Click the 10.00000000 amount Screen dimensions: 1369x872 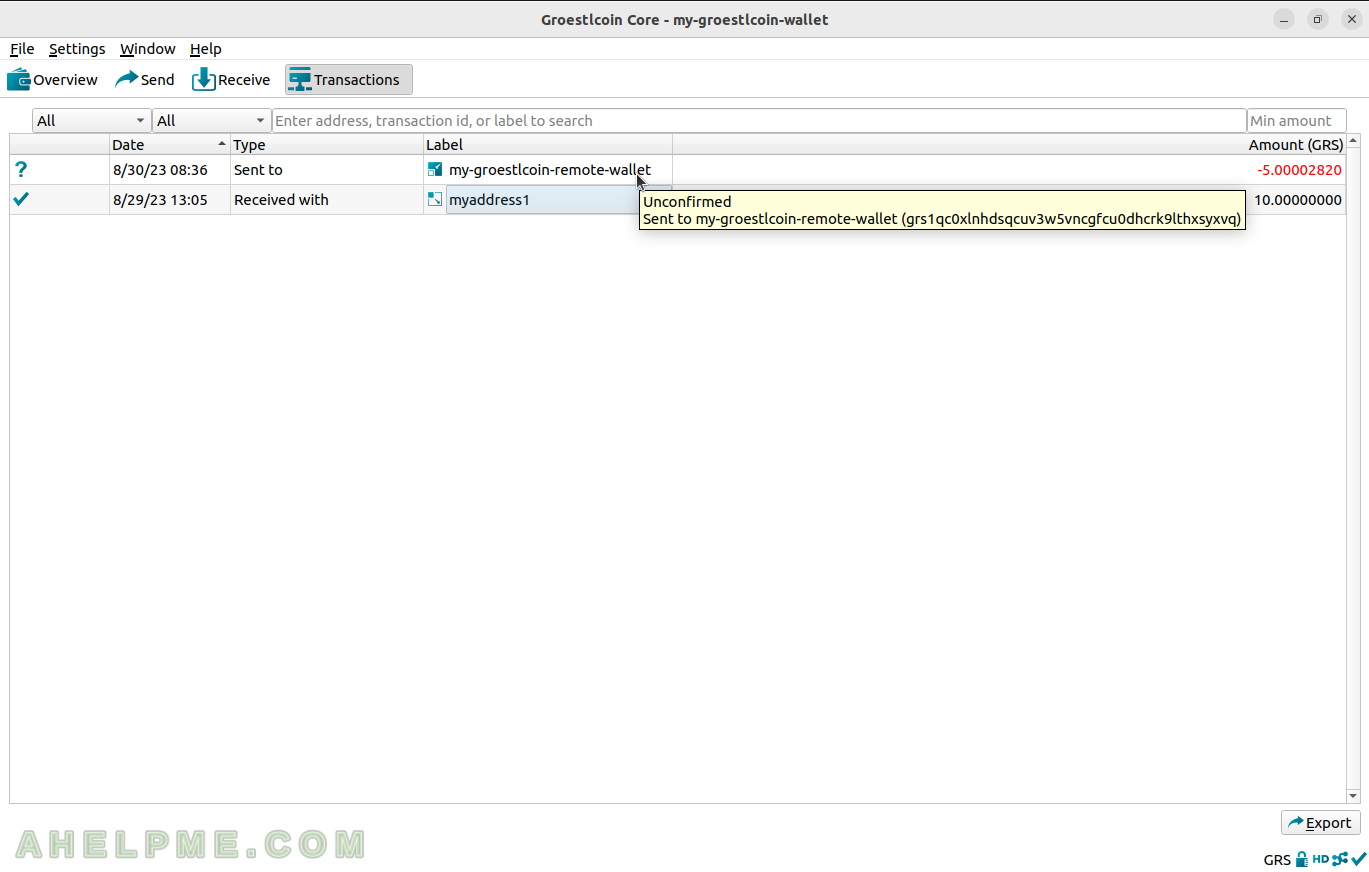1298,200
